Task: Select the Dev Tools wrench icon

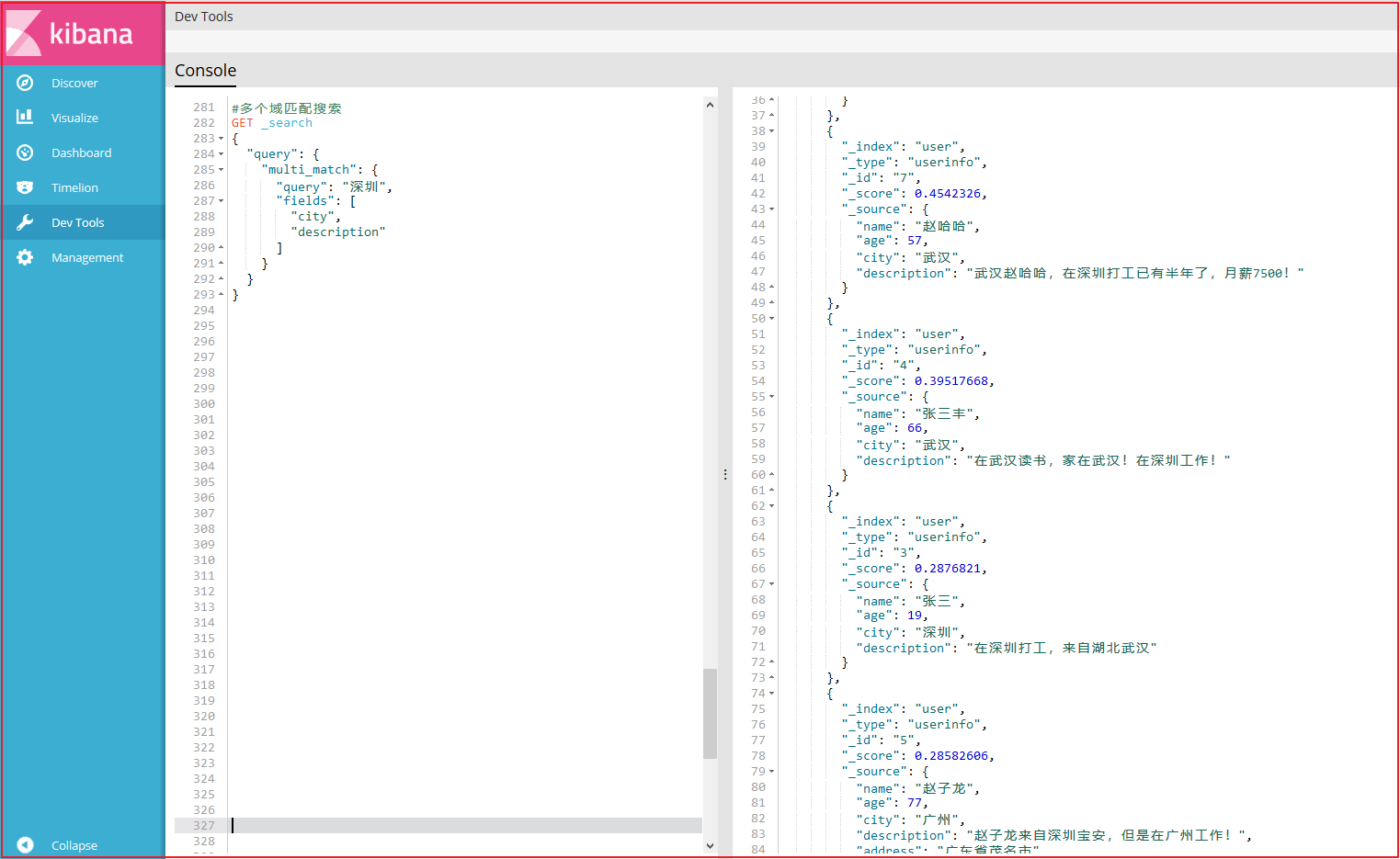Action: [25, 222]
